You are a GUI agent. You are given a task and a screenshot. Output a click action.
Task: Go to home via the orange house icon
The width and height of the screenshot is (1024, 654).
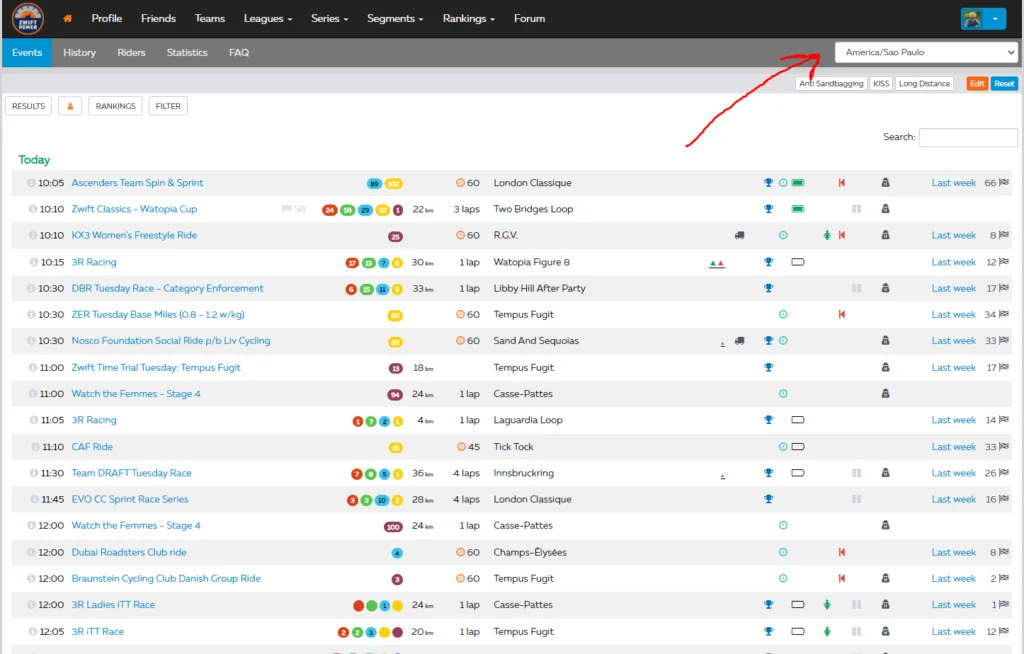point(67,18)
